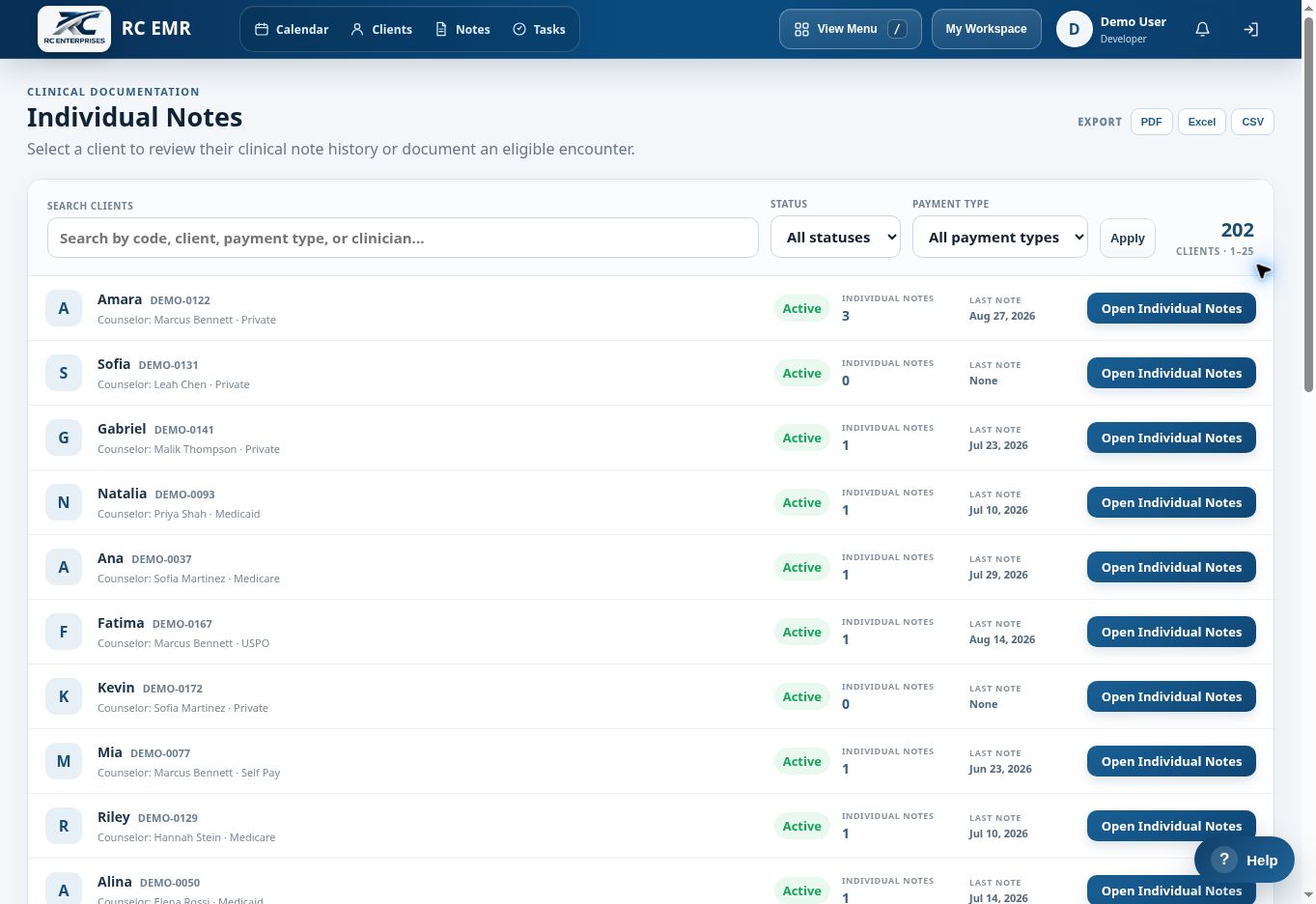Click Fatima's F avatar tile
This screenshot has height=904, width=1316.
click(64, 632)
